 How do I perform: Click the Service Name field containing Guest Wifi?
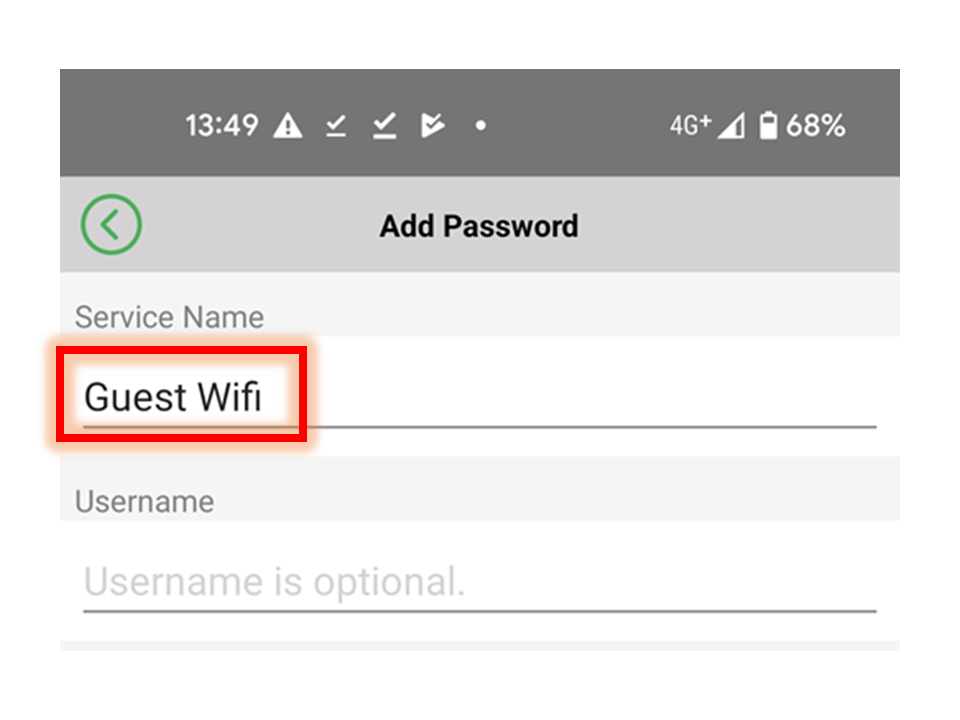[x=480, y=397]
